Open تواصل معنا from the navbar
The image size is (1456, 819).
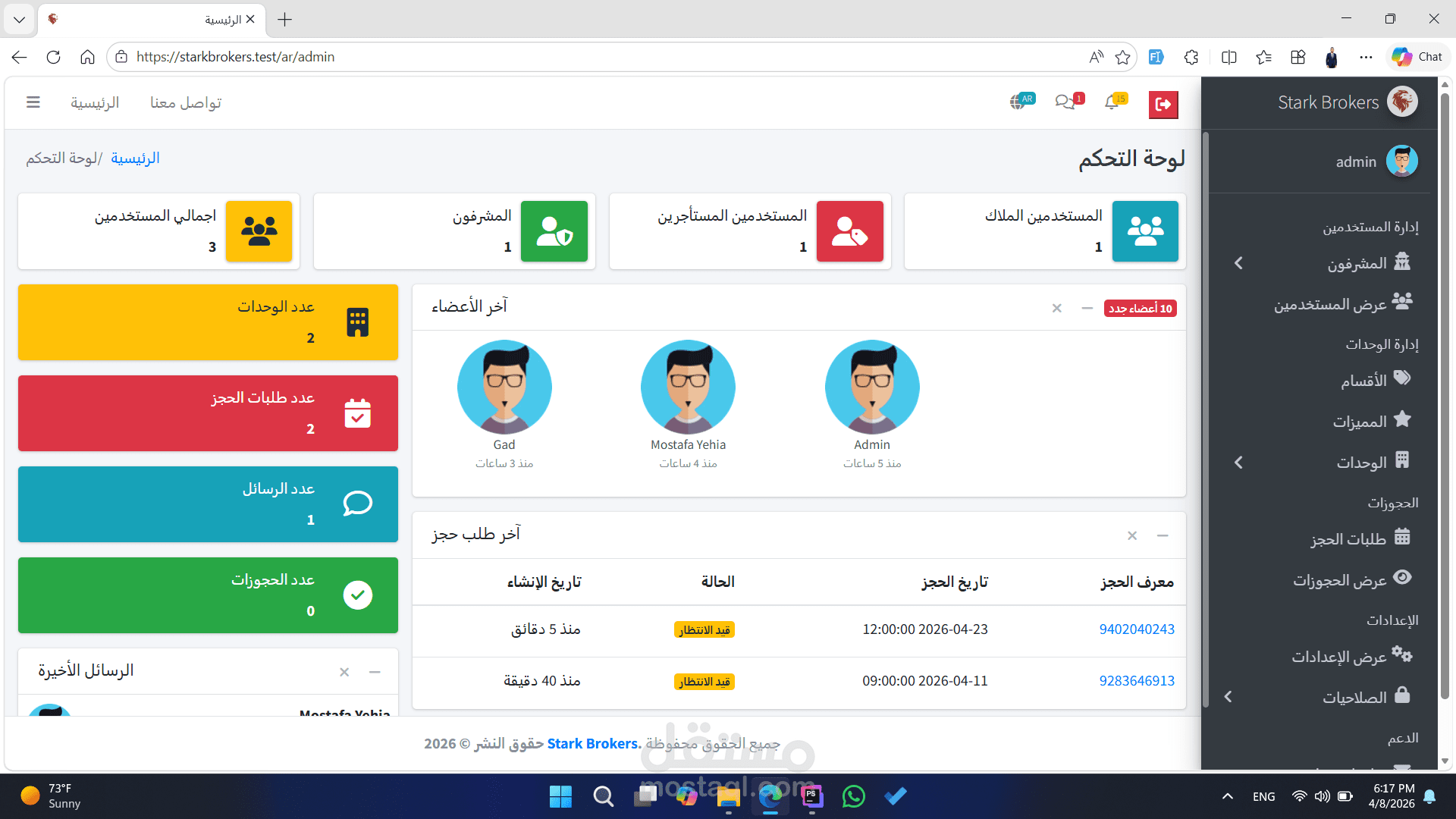184,102
